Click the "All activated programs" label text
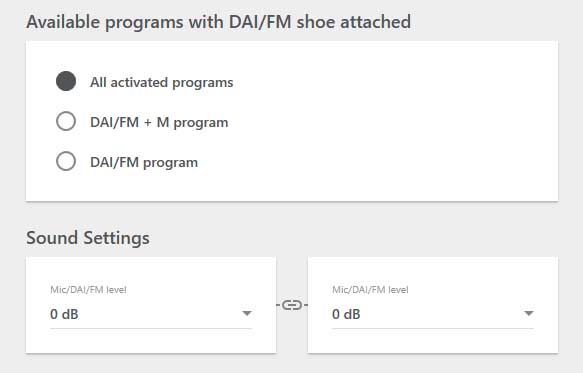 click(x=162, y=83)
